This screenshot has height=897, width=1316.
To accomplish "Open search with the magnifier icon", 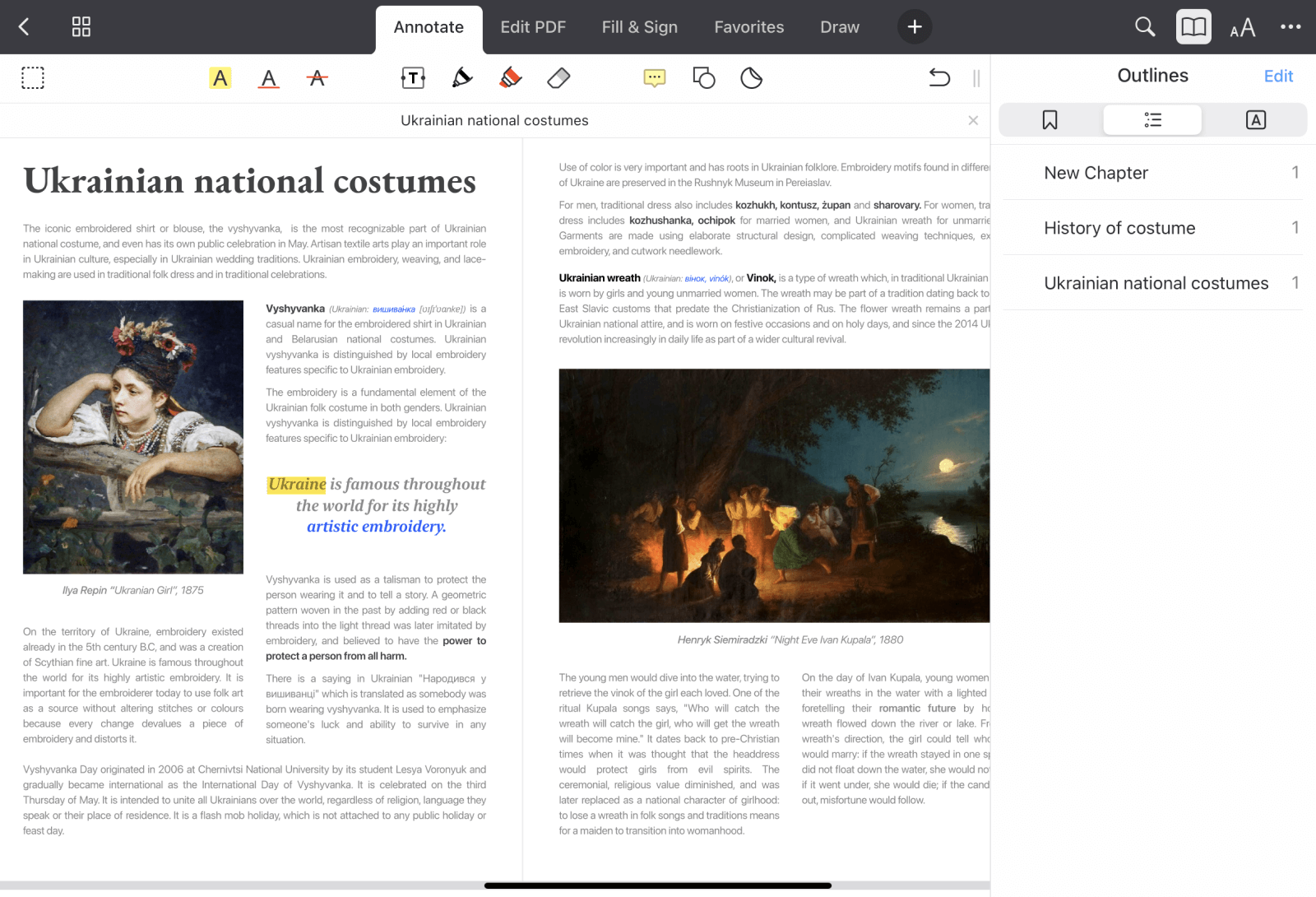I will pyautogui.click(x=1145, y=27).
